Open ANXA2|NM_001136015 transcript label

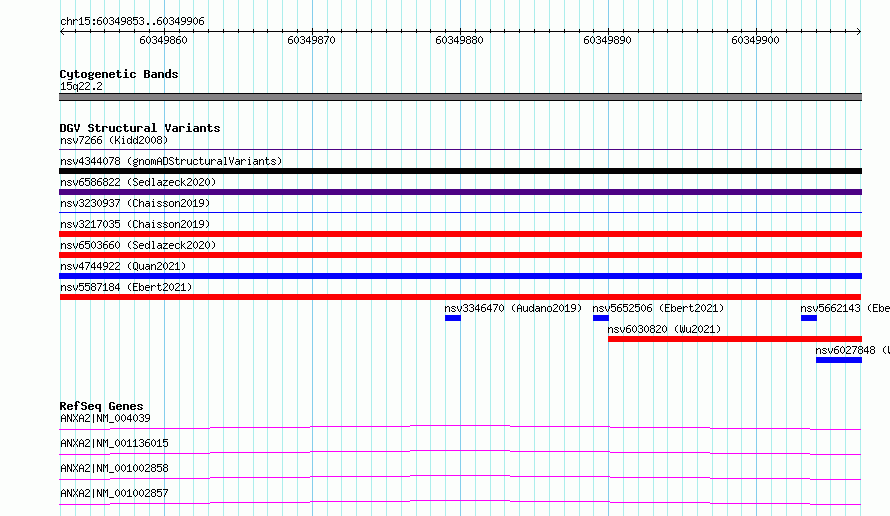tap(114, 443)
